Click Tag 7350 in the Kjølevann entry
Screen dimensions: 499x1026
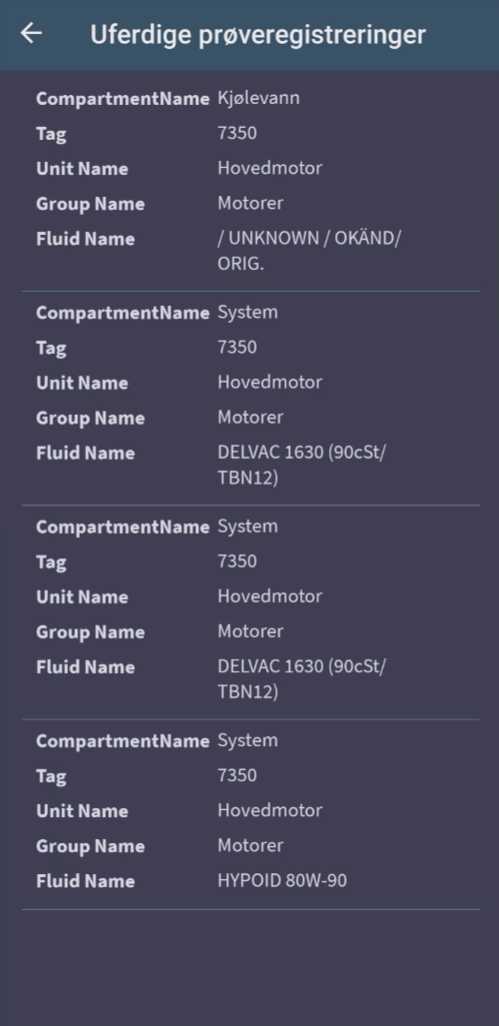pos(237,133)
